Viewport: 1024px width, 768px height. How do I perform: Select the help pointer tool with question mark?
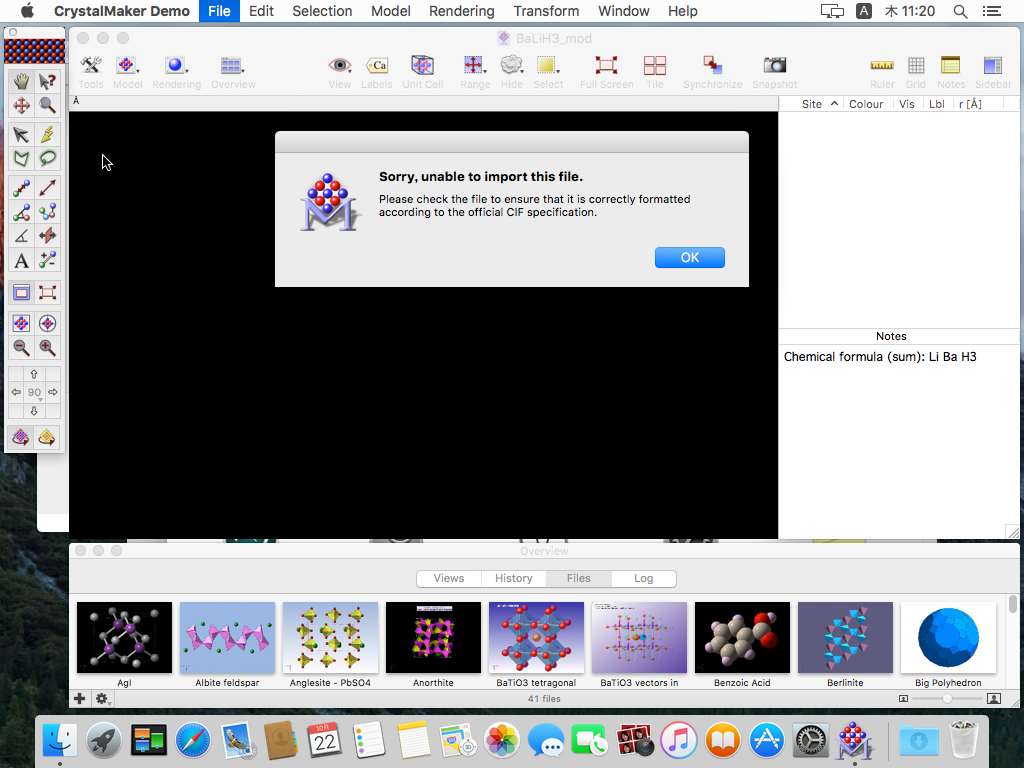point(47,81)
